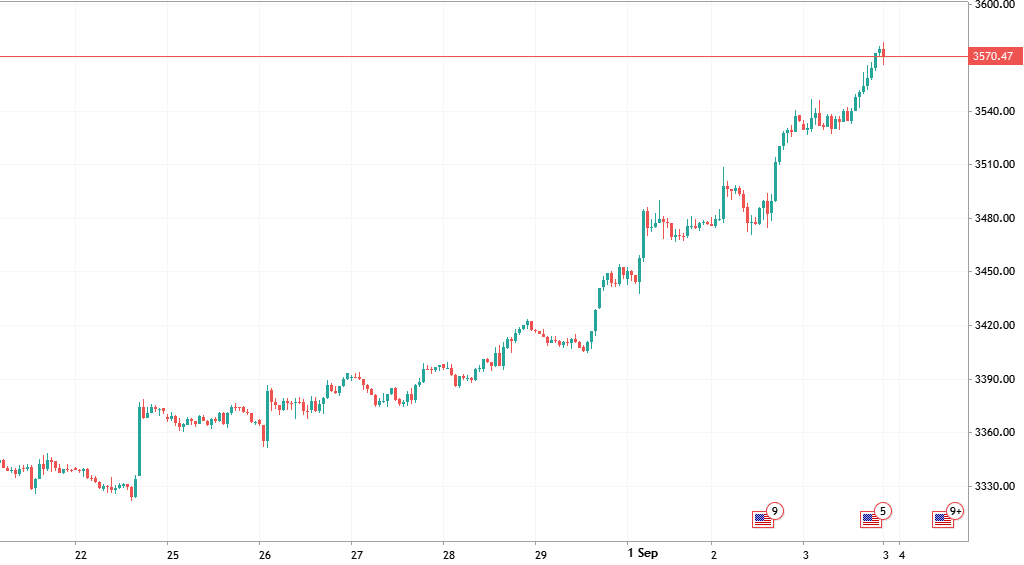The width and height of the screenshot is (1024, 565).
Task: Click the '1 Sep' date label
Action: [x=643, y=553]
